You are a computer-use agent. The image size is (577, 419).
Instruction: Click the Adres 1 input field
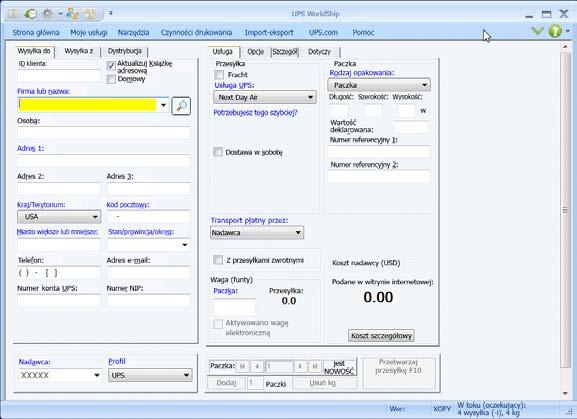tap(104, 161)
